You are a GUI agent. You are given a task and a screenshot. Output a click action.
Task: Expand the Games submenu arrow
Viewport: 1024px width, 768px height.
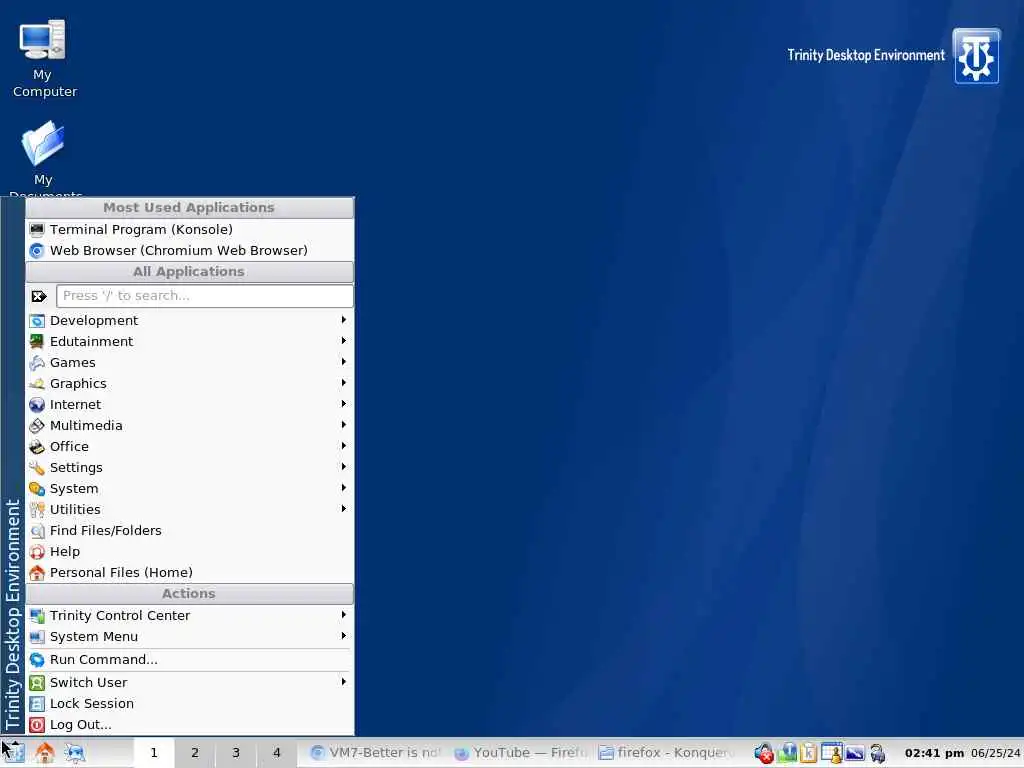[344, 361]
